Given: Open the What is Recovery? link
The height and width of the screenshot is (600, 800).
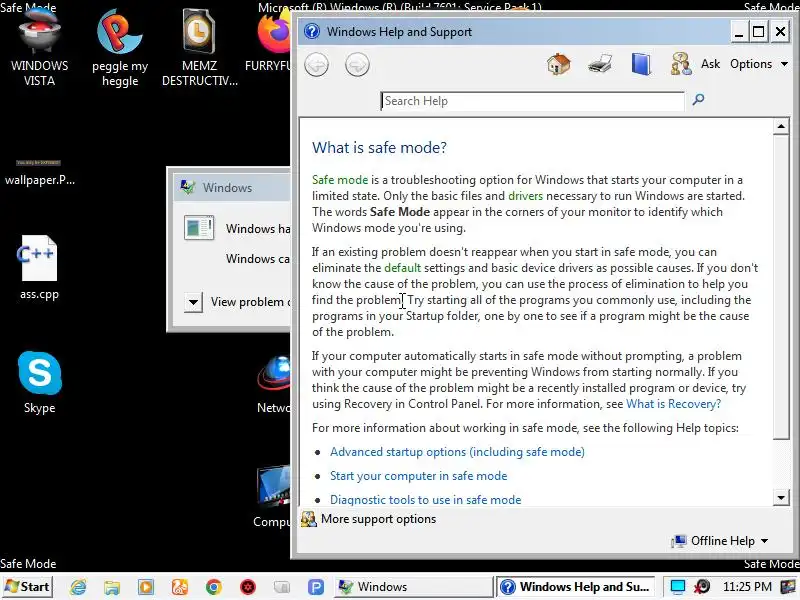Looking at the screenshot, I should 673,404.
